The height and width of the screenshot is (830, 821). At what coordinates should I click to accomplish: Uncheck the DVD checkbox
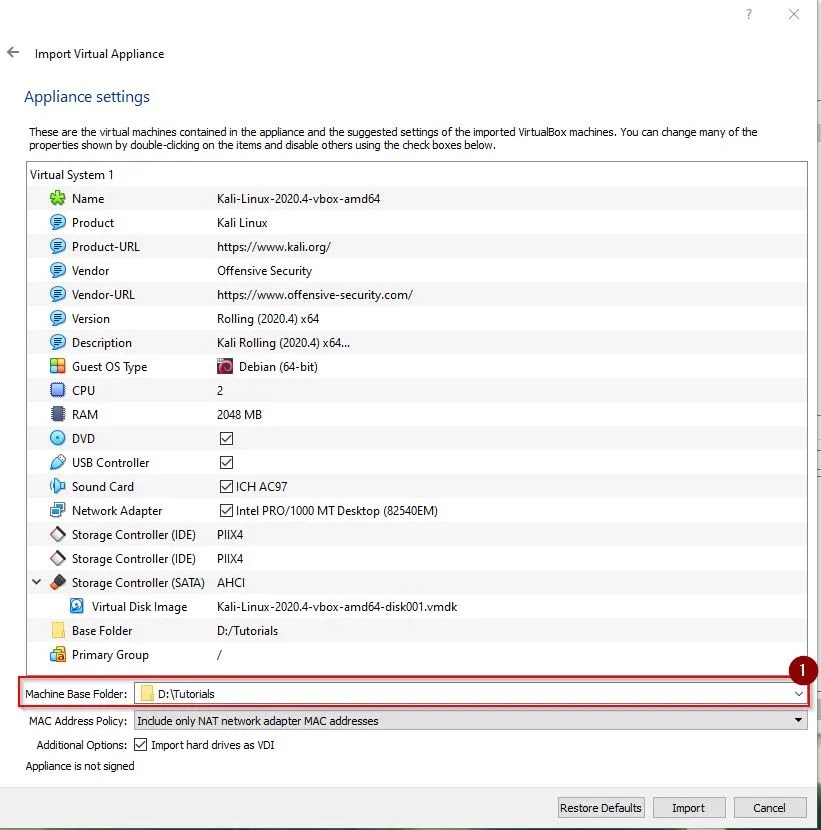tap(226, 438)
